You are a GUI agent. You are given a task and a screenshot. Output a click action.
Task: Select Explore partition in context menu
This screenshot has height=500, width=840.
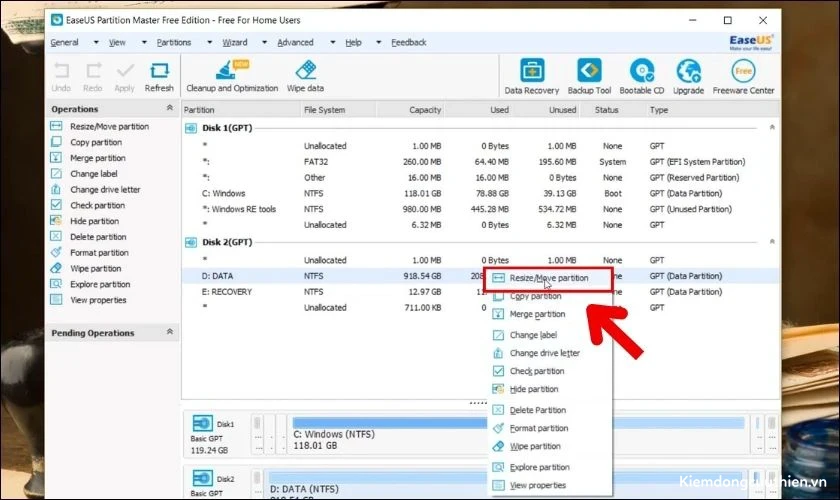pos(550,467)
